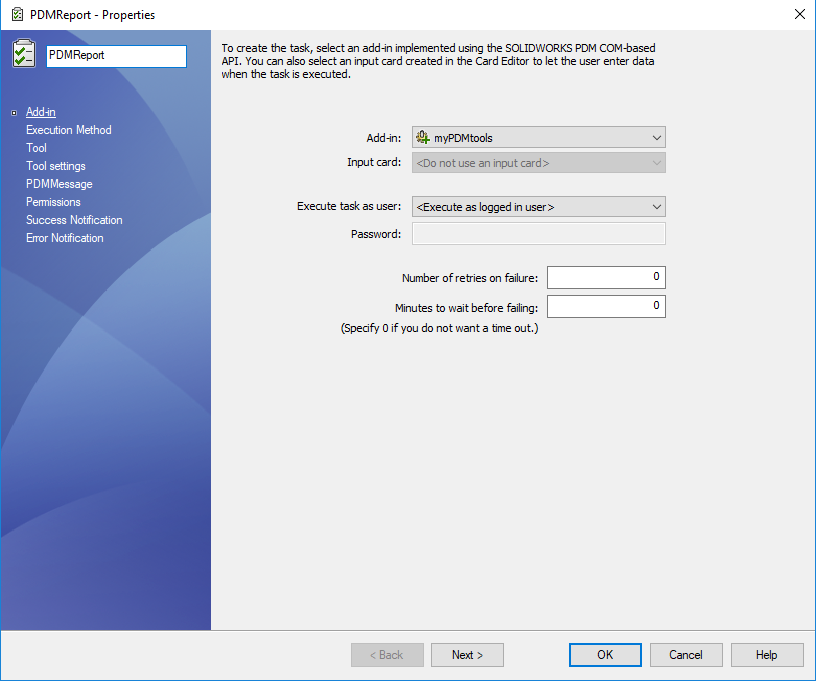Open the Add-in dropdown list

656,138
